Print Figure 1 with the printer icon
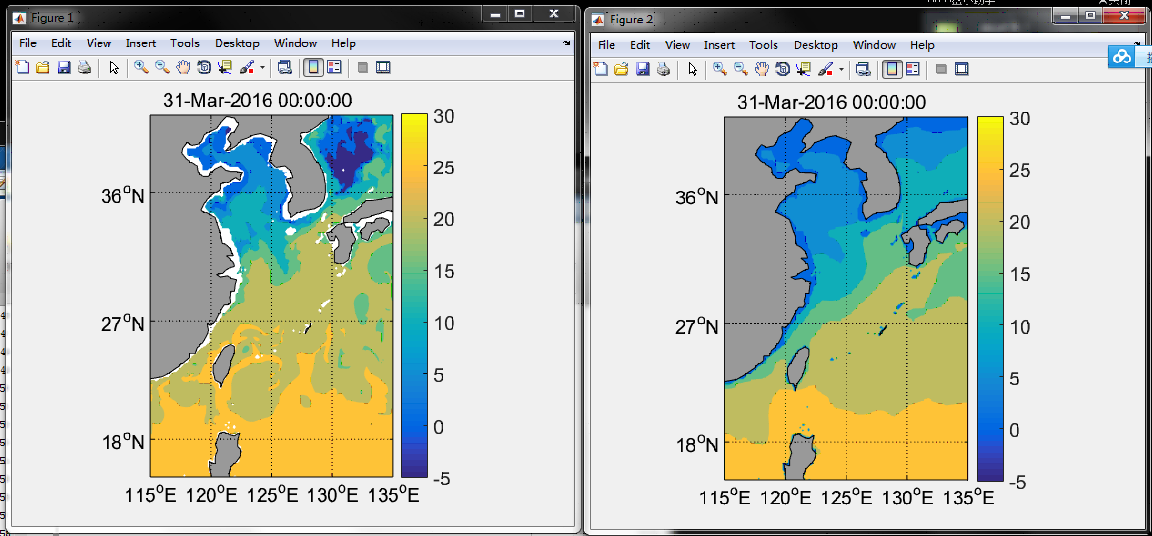This screenshot has height=536, width=1152. 85,68
